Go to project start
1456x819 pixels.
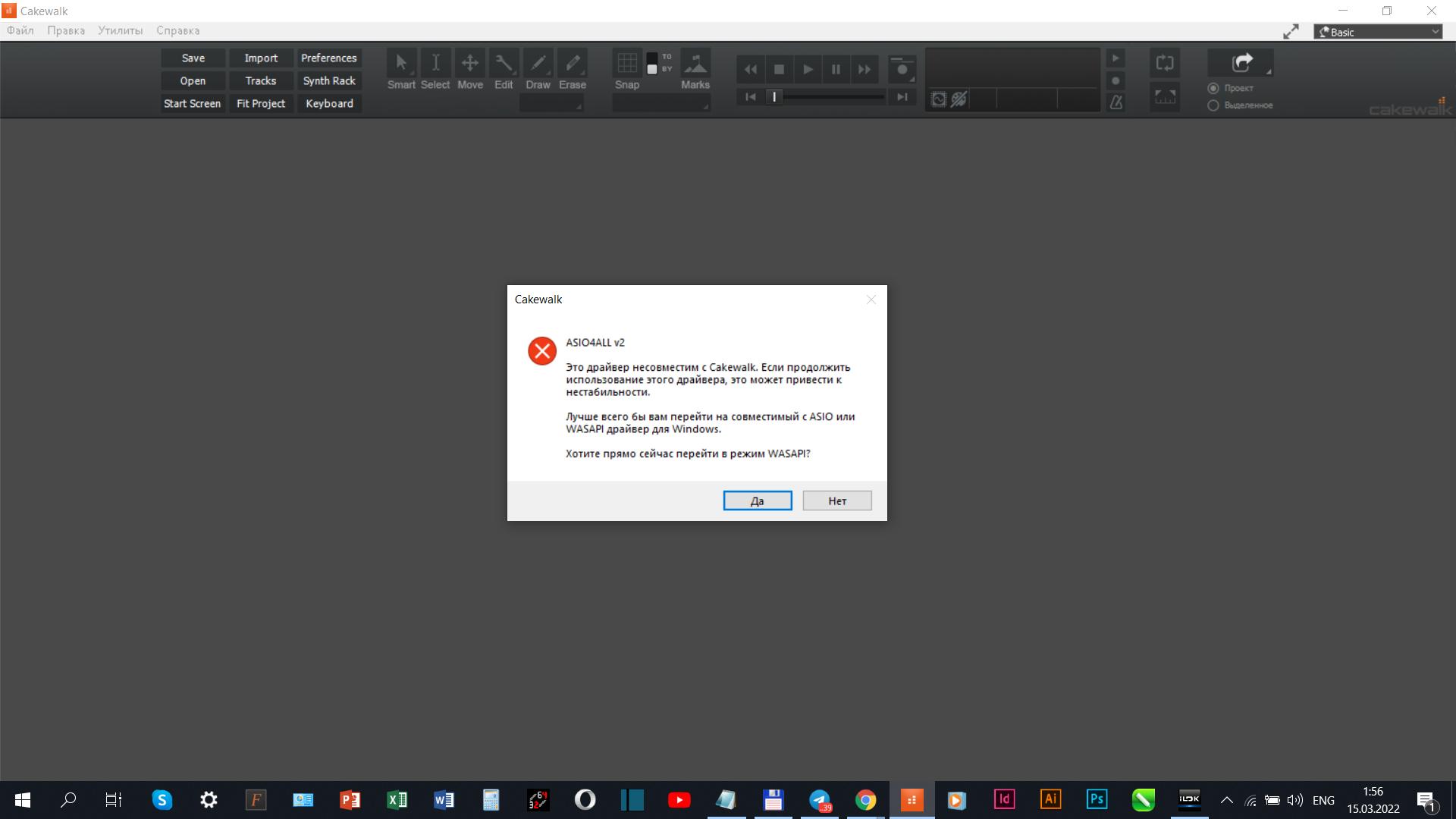point(750,97)
